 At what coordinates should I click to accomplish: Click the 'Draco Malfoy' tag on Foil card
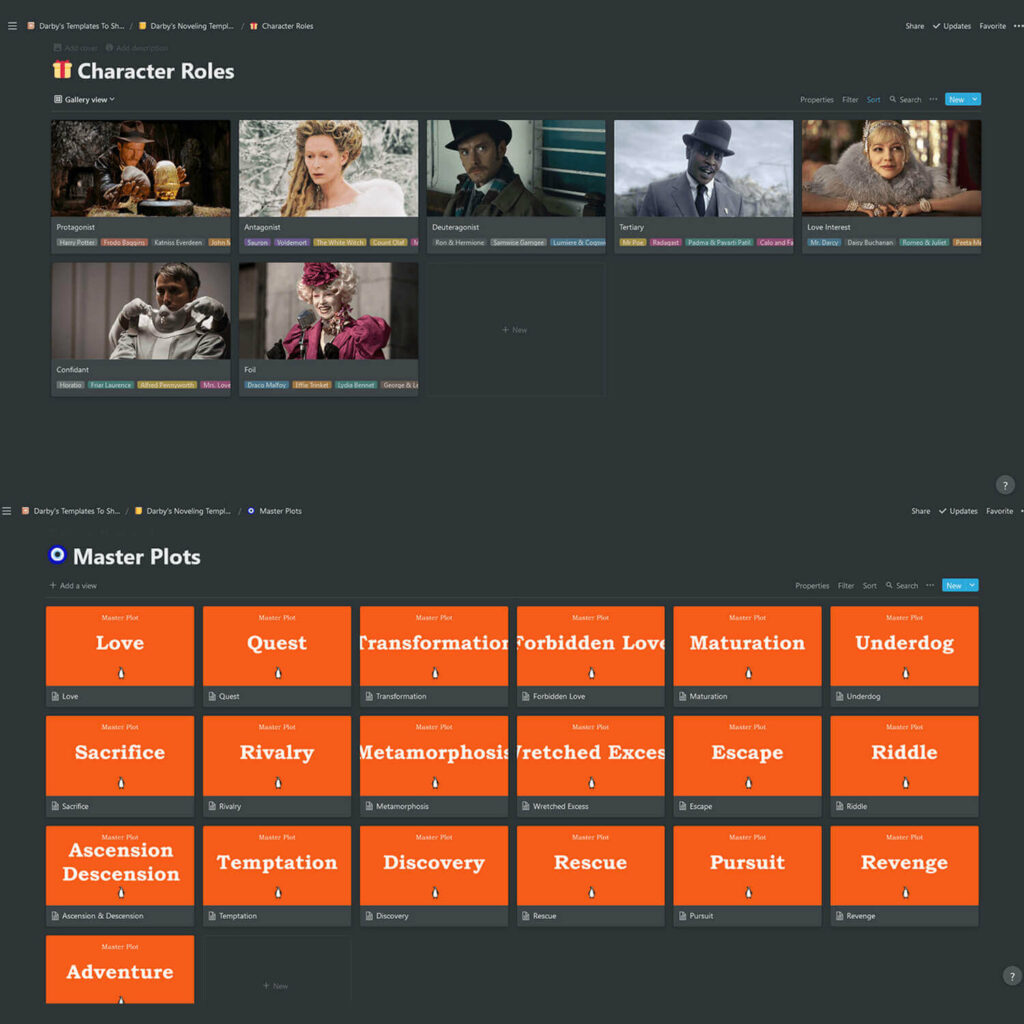pyautogui.click(x=266, y=385)
